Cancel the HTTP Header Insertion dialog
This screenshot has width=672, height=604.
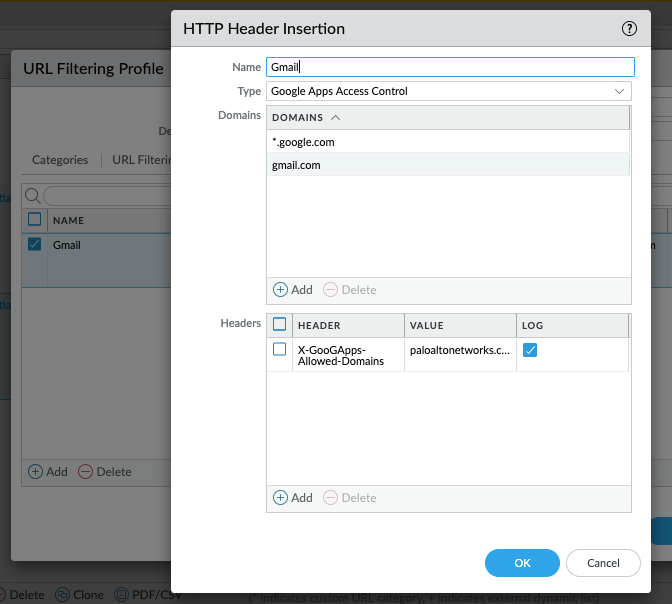603,563
